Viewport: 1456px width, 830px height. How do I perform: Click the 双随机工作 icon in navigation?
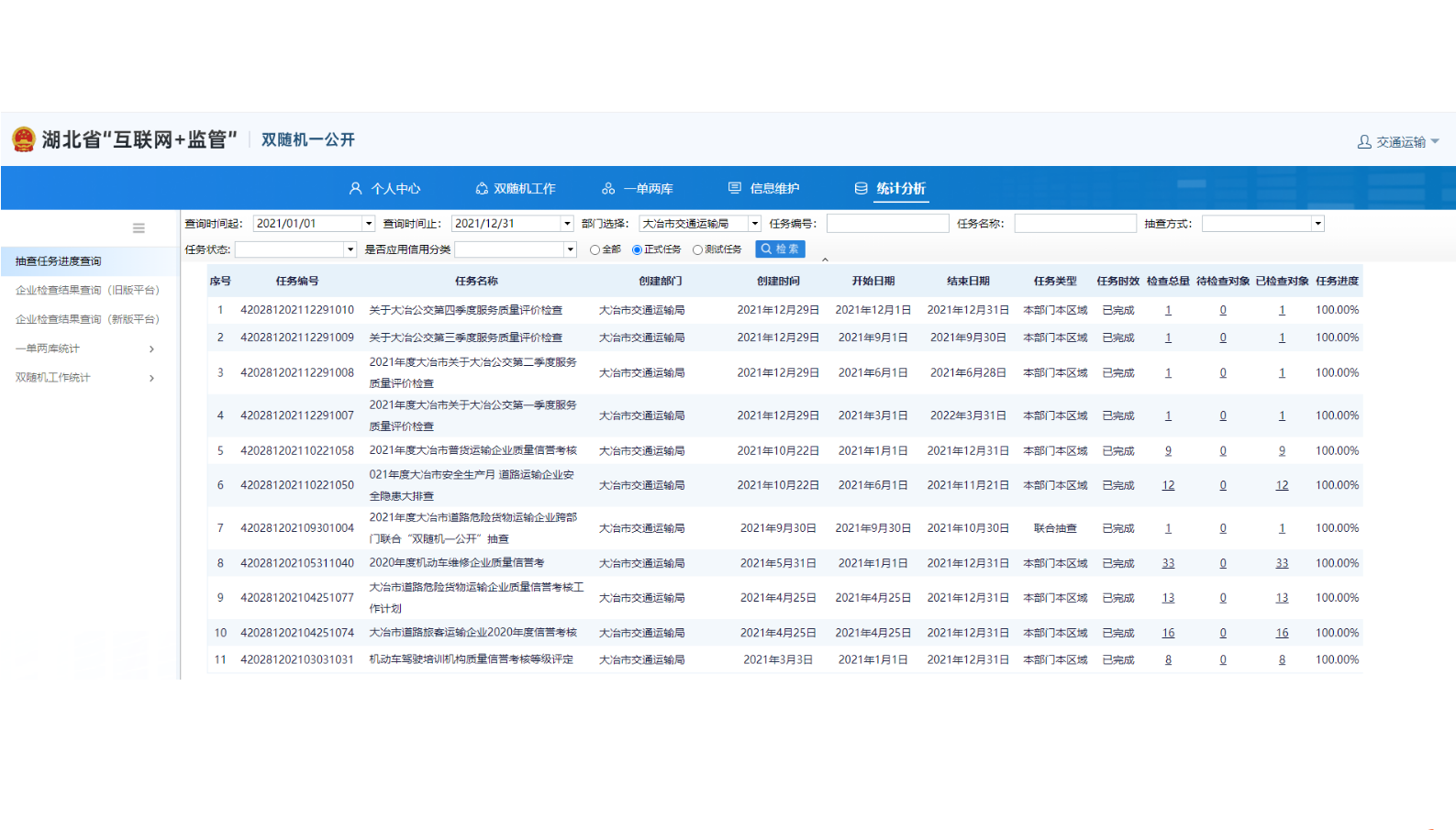[x=482, y=188]
